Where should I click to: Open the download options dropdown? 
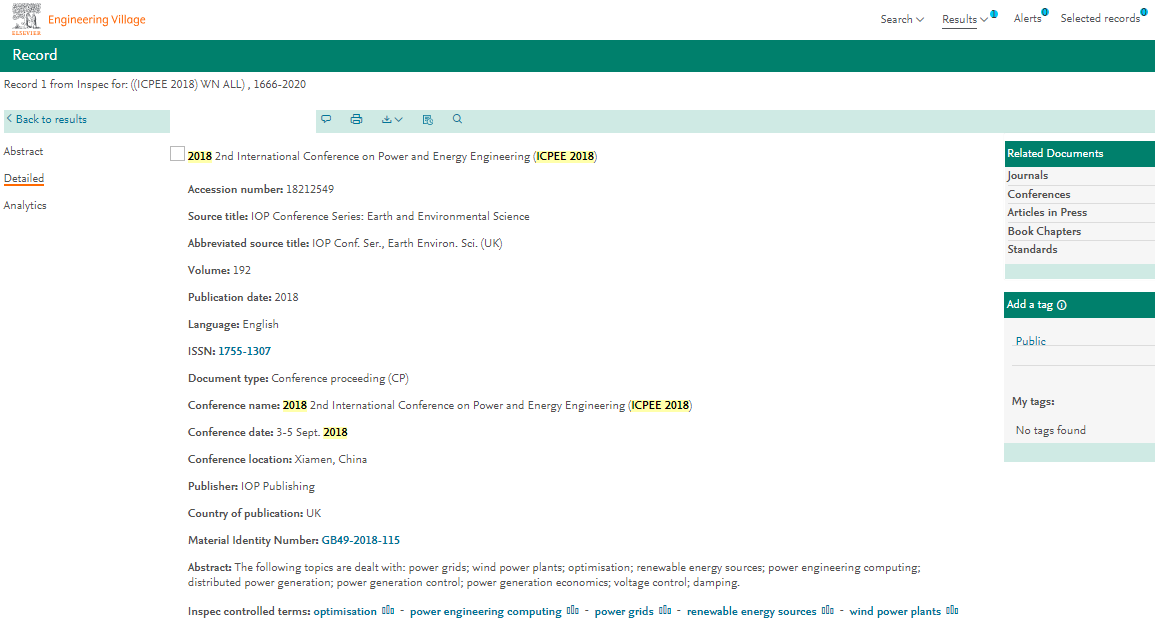click(392, 119)
